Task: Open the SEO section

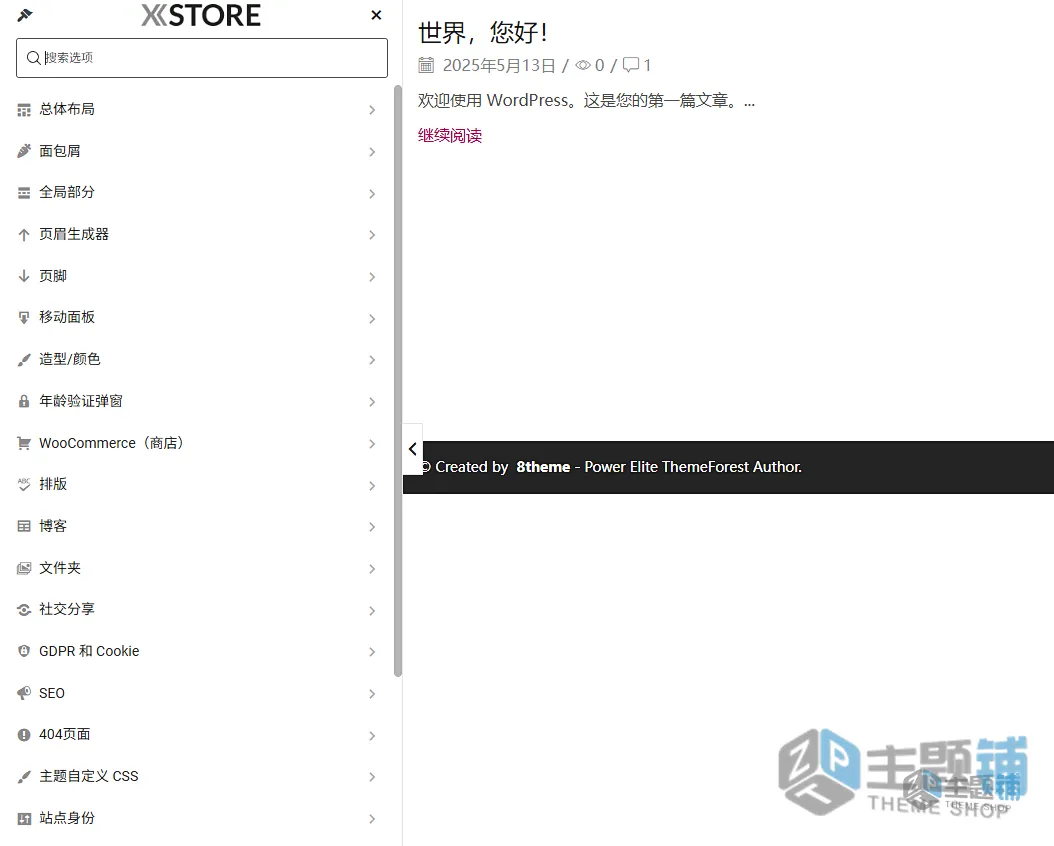Action: pos(196,693)
